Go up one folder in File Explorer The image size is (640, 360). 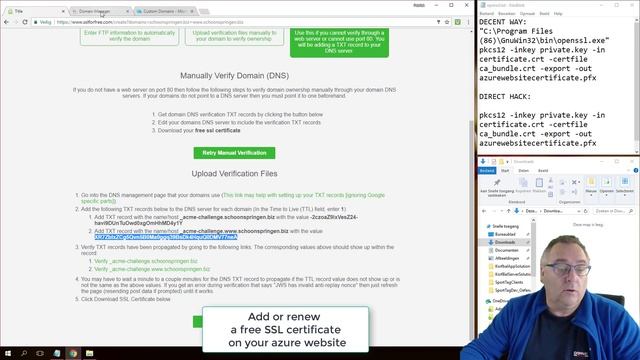tap(508, 211)
